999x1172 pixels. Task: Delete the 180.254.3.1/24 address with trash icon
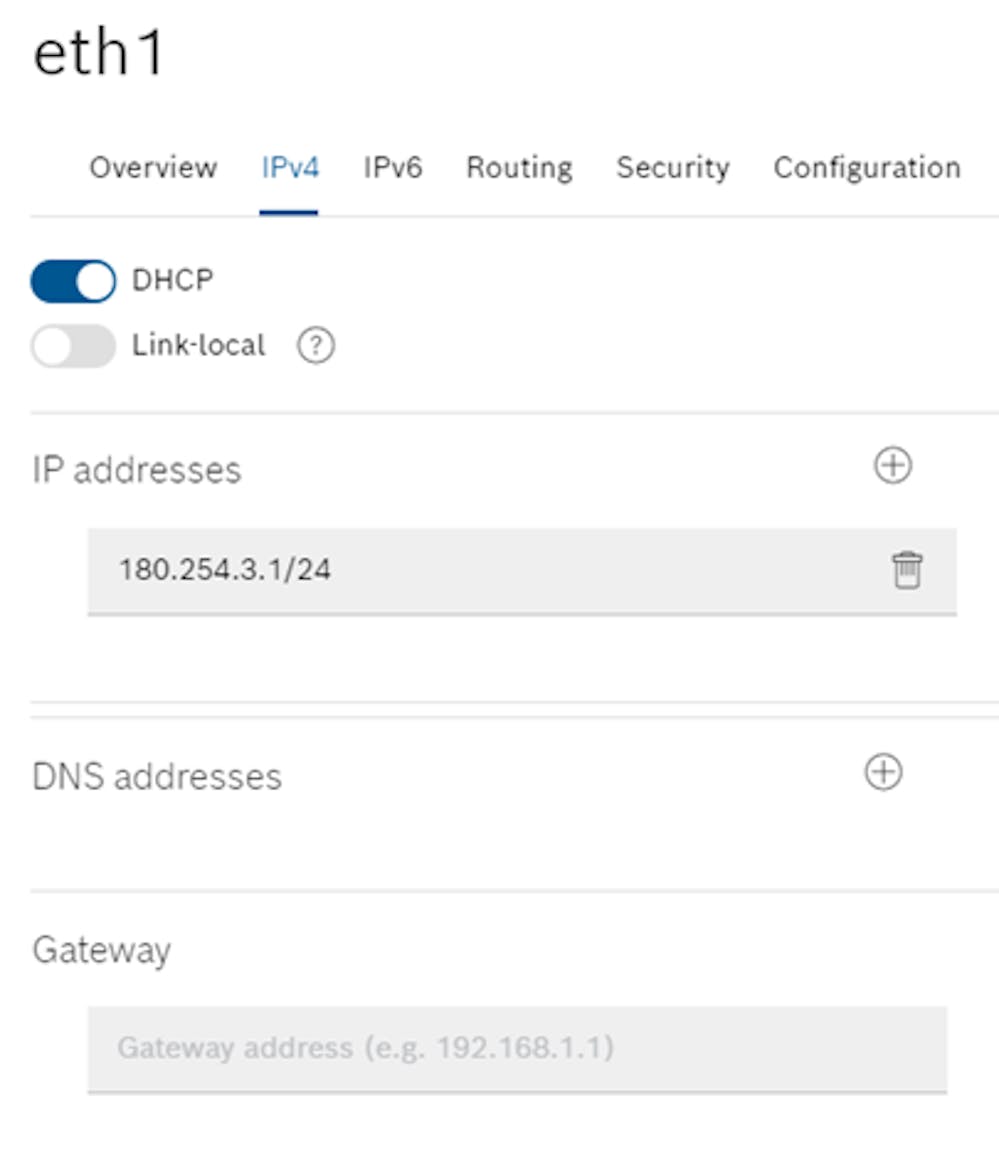tap(906, 570)
